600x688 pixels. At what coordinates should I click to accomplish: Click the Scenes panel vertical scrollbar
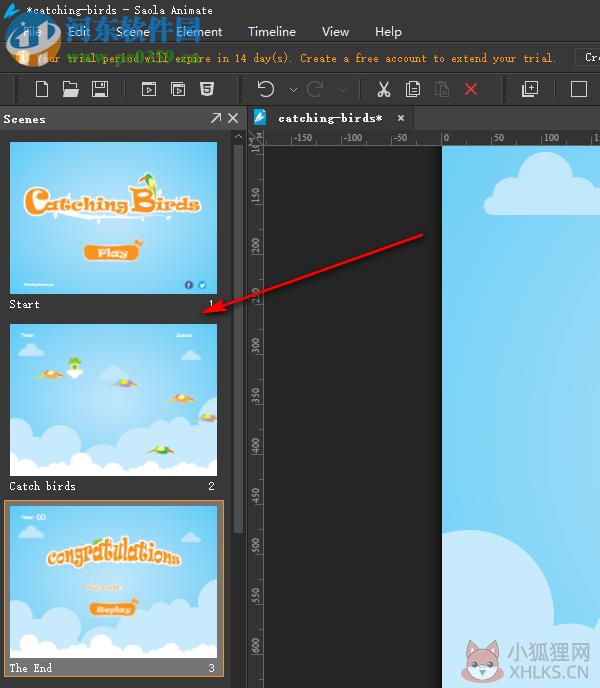[x=238, y=338]
